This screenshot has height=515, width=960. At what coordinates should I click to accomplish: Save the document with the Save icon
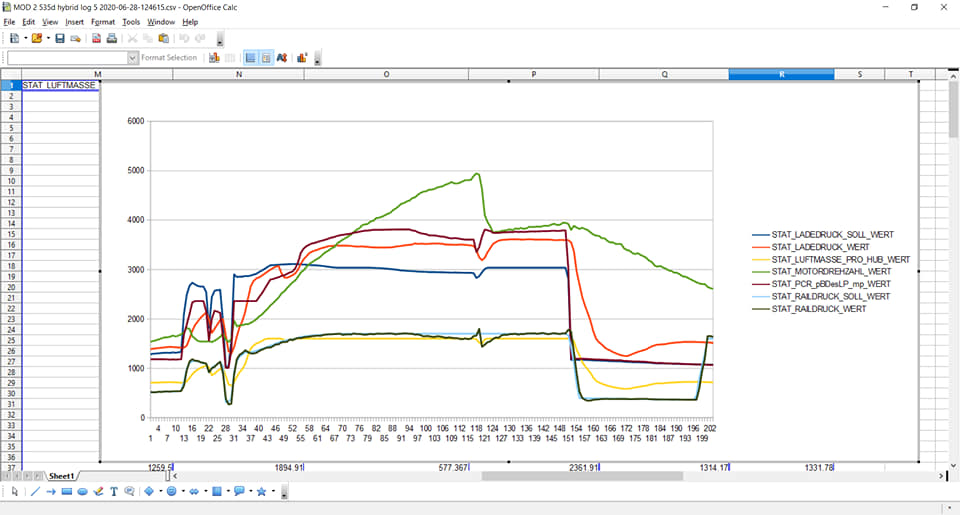point(59,38)
